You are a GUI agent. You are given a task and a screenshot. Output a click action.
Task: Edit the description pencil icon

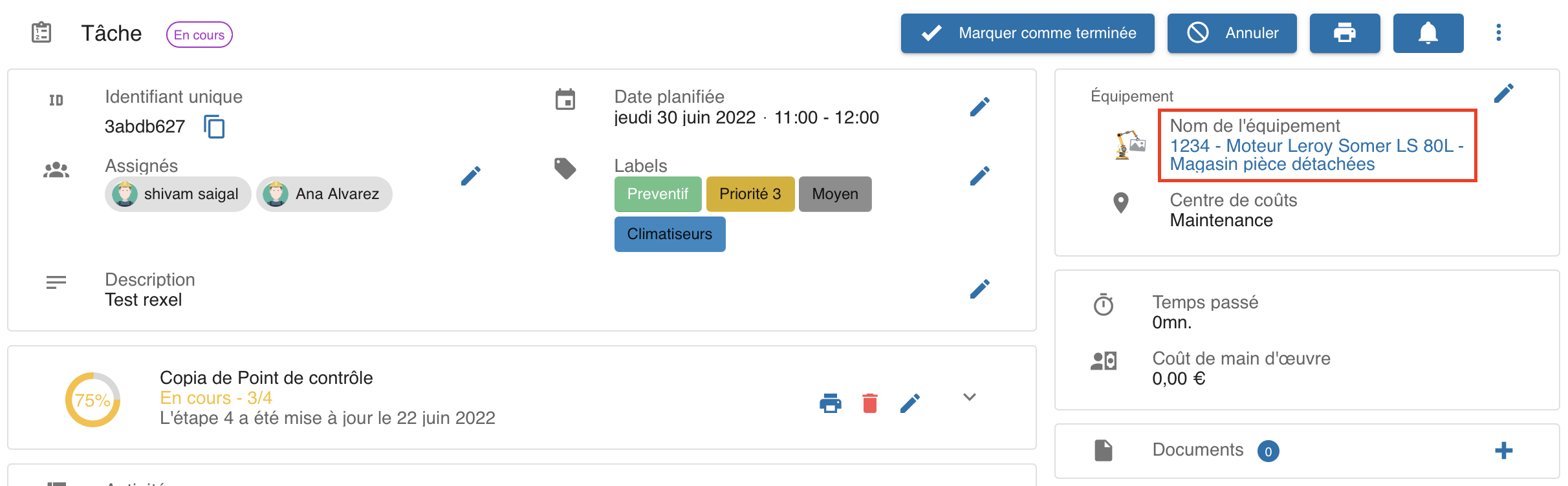click(x=979, y=289)
